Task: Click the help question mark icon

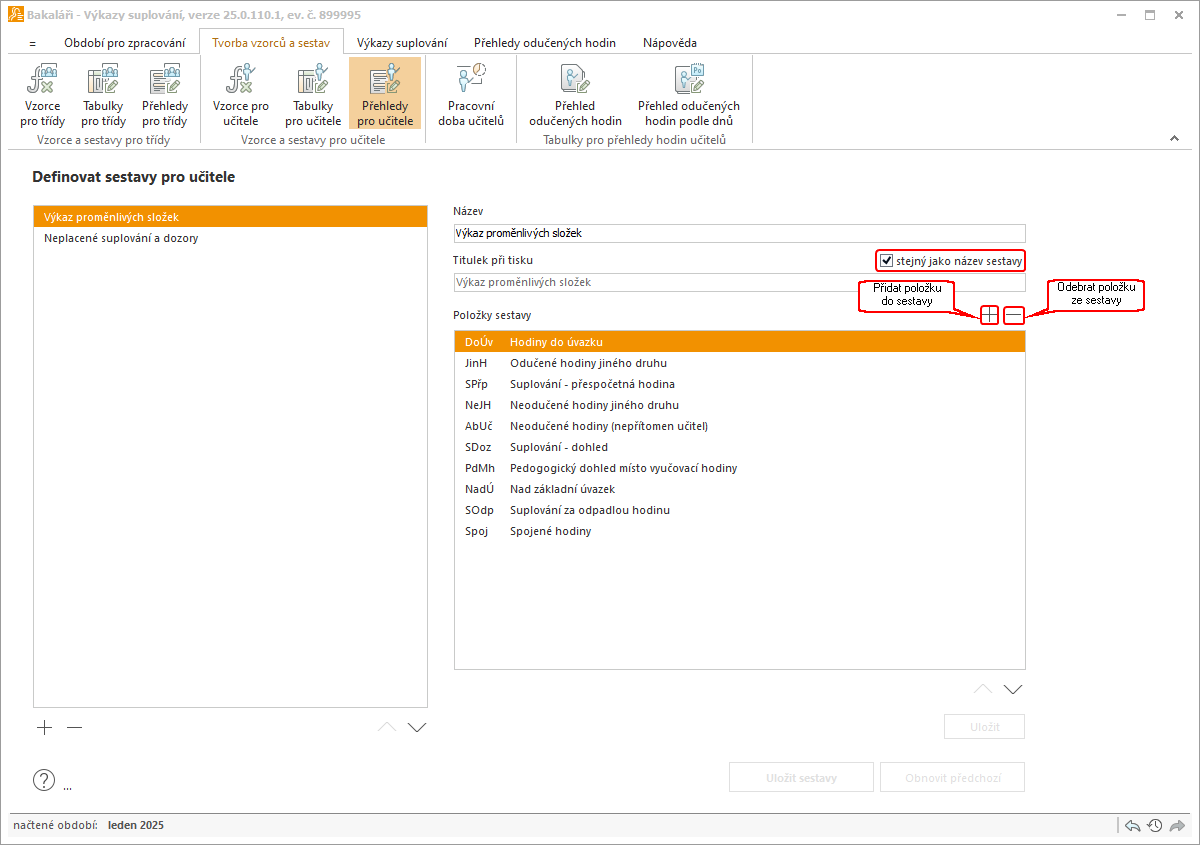Action: [44, 780]
